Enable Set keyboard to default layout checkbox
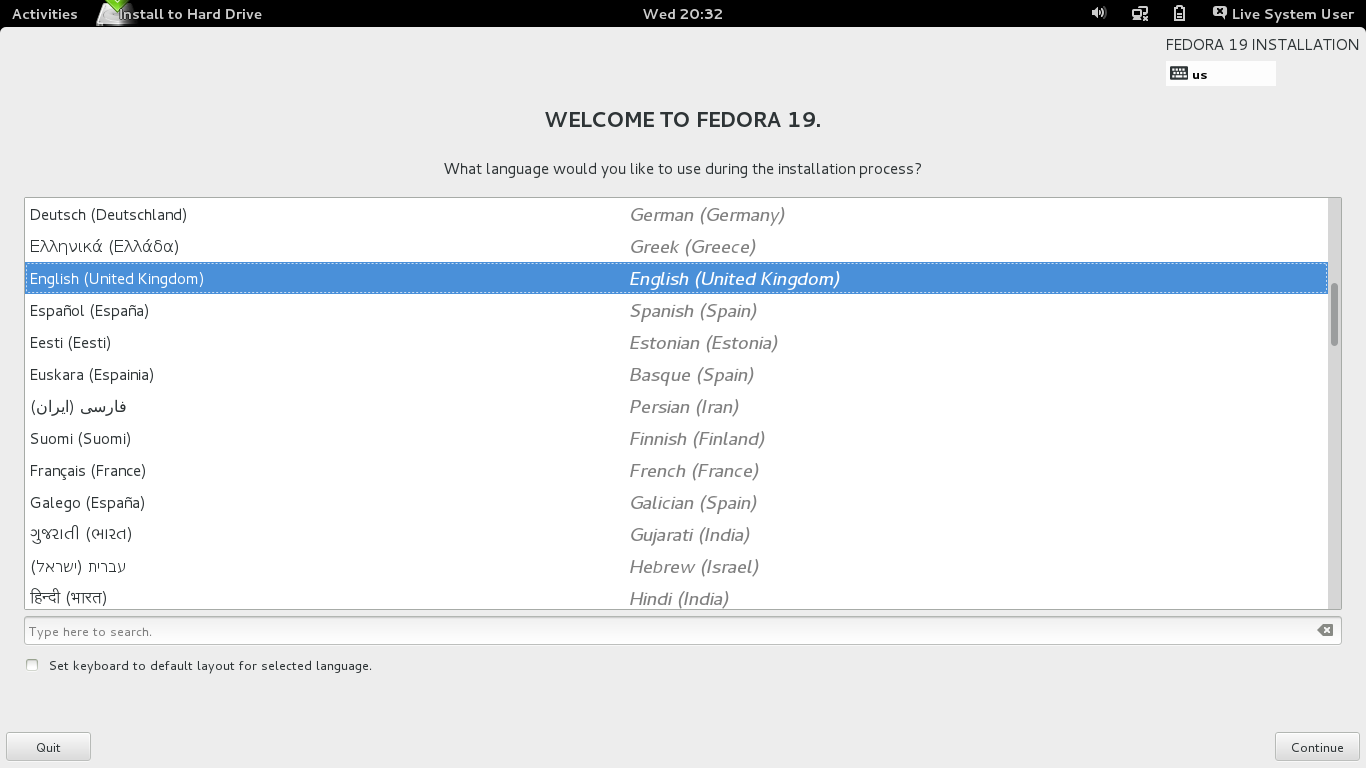 click(x=32, y=665)
